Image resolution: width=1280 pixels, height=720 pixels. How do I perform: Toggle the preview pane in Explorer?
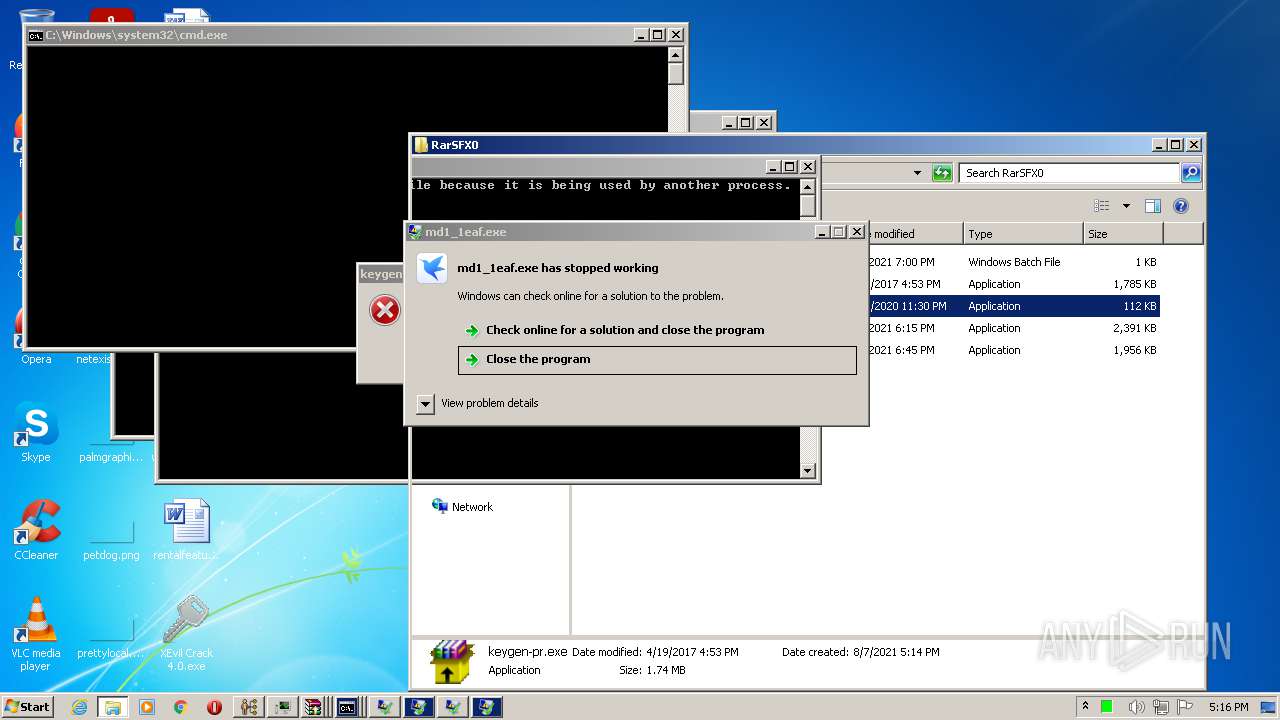pyautogui.click(x=1153, y=206)
